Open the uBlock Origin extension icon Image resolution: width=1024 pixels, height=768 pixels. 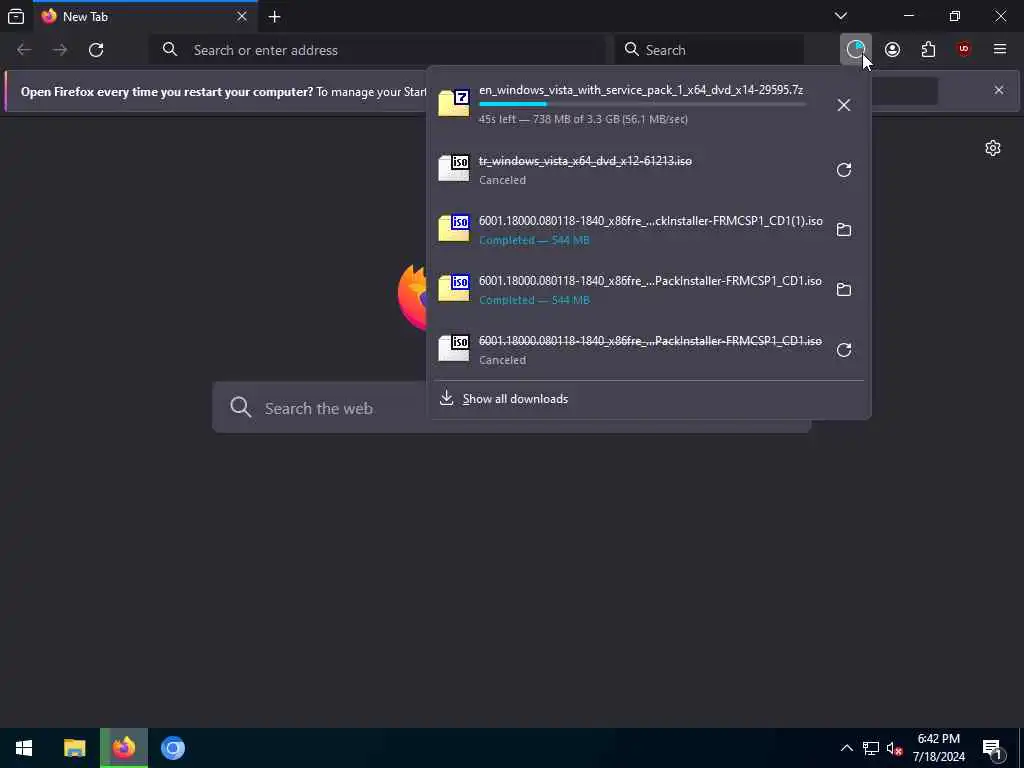(964, 50)
